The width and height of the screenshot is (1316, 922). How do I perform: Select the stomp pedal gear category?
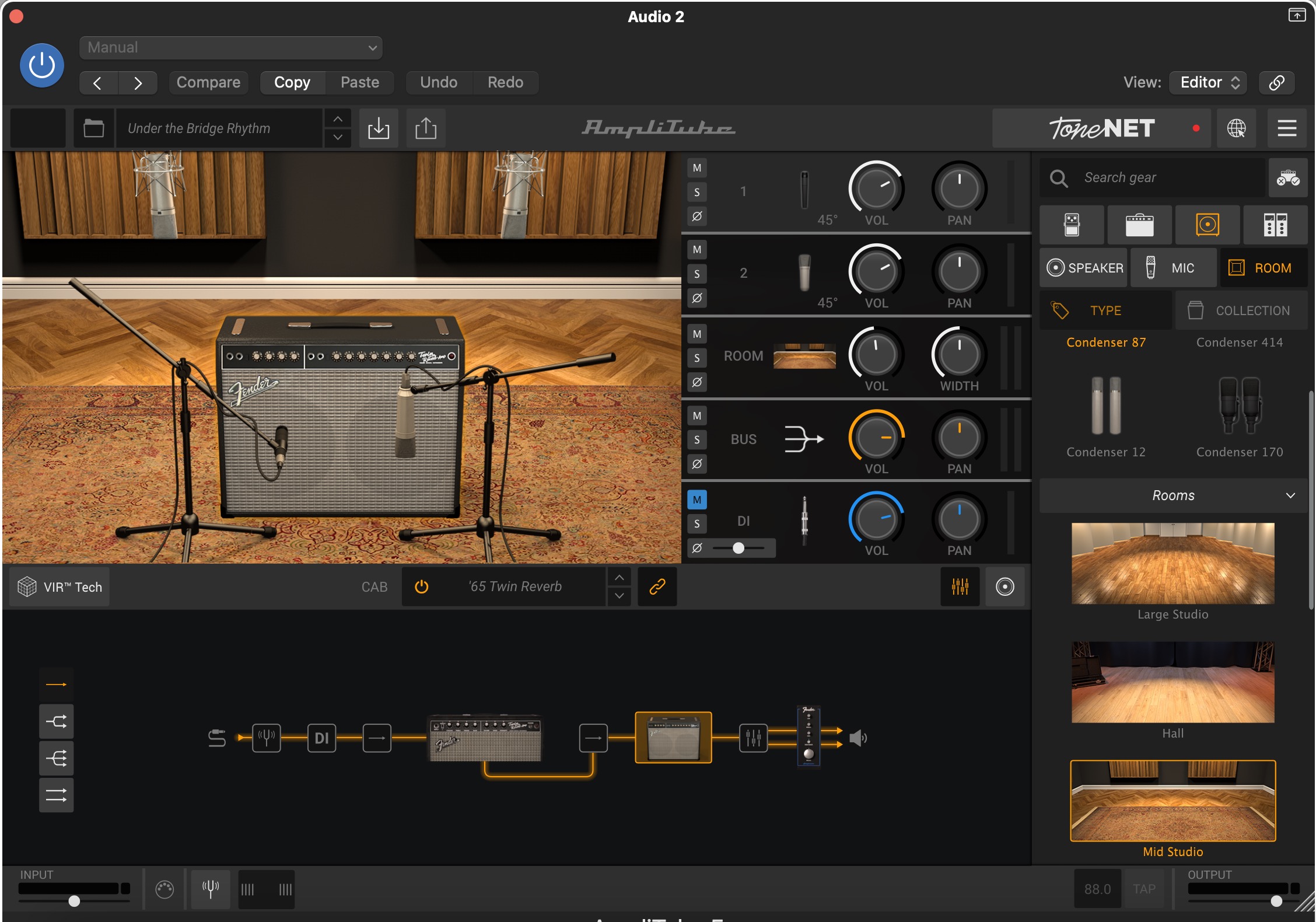point(1072,225)
